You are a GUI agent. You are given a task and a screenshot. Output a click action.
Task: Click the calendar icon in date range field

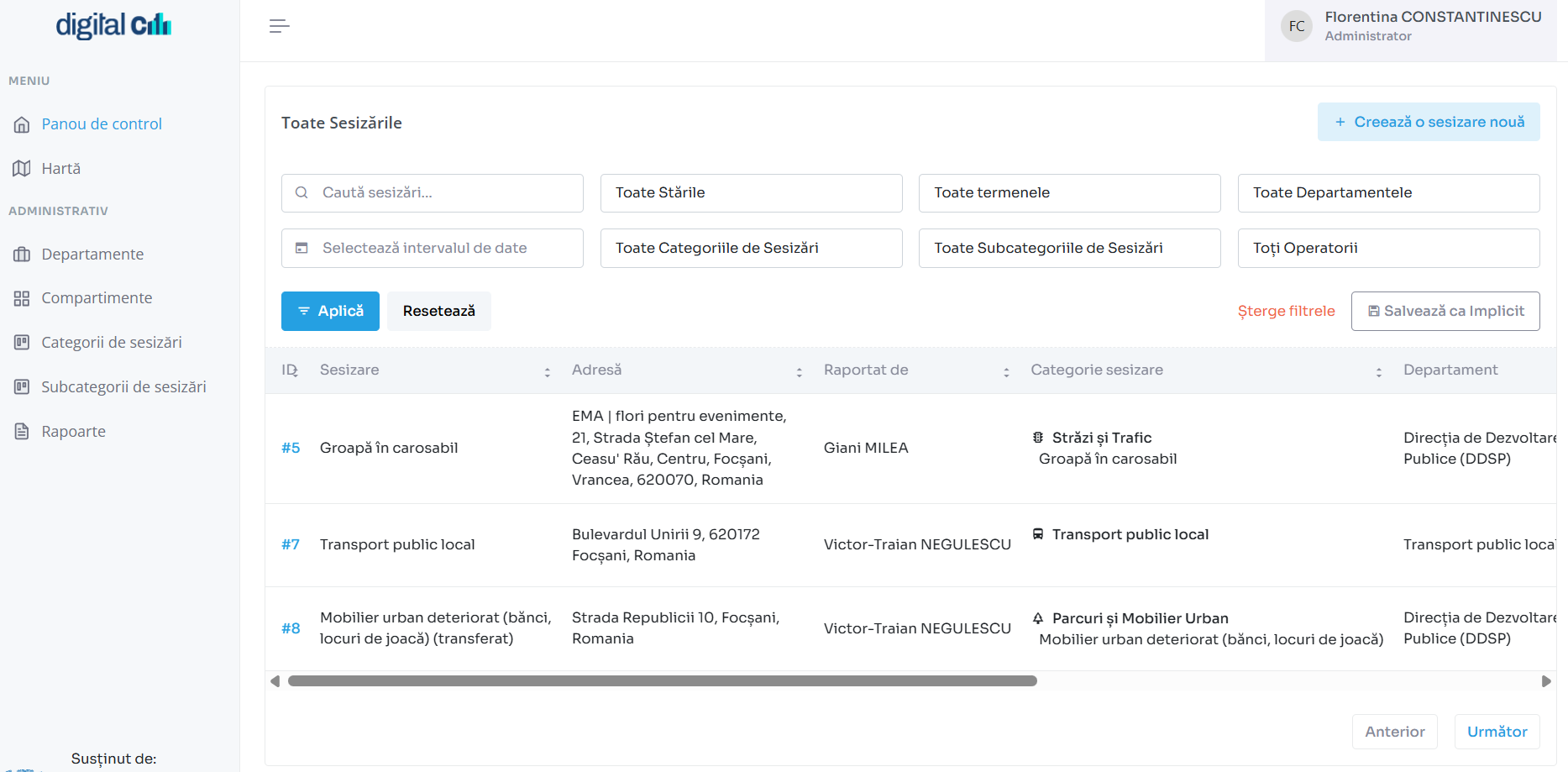(302, 249)
